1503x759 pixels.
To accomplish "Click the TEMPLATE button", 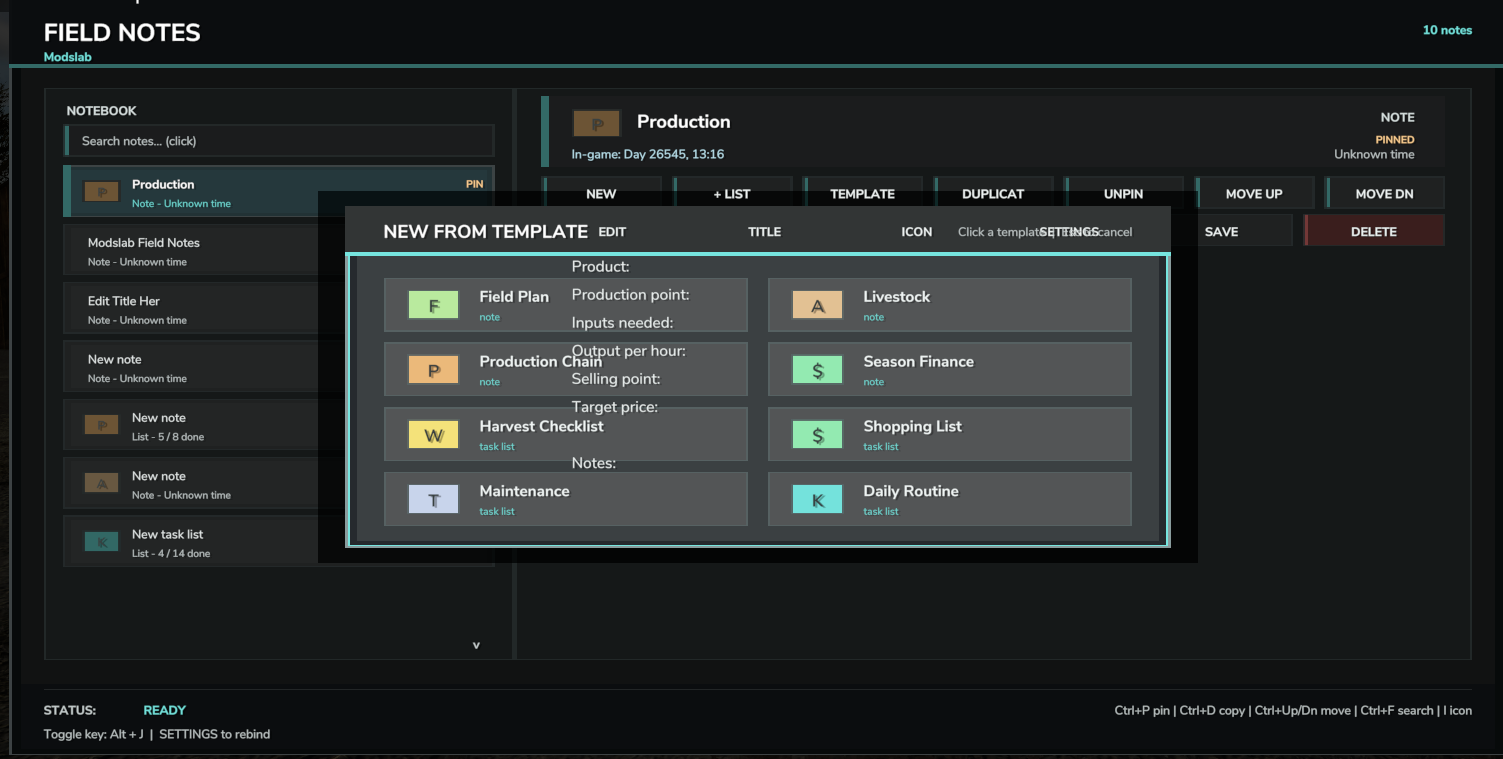I will click(x=862, y=193).
